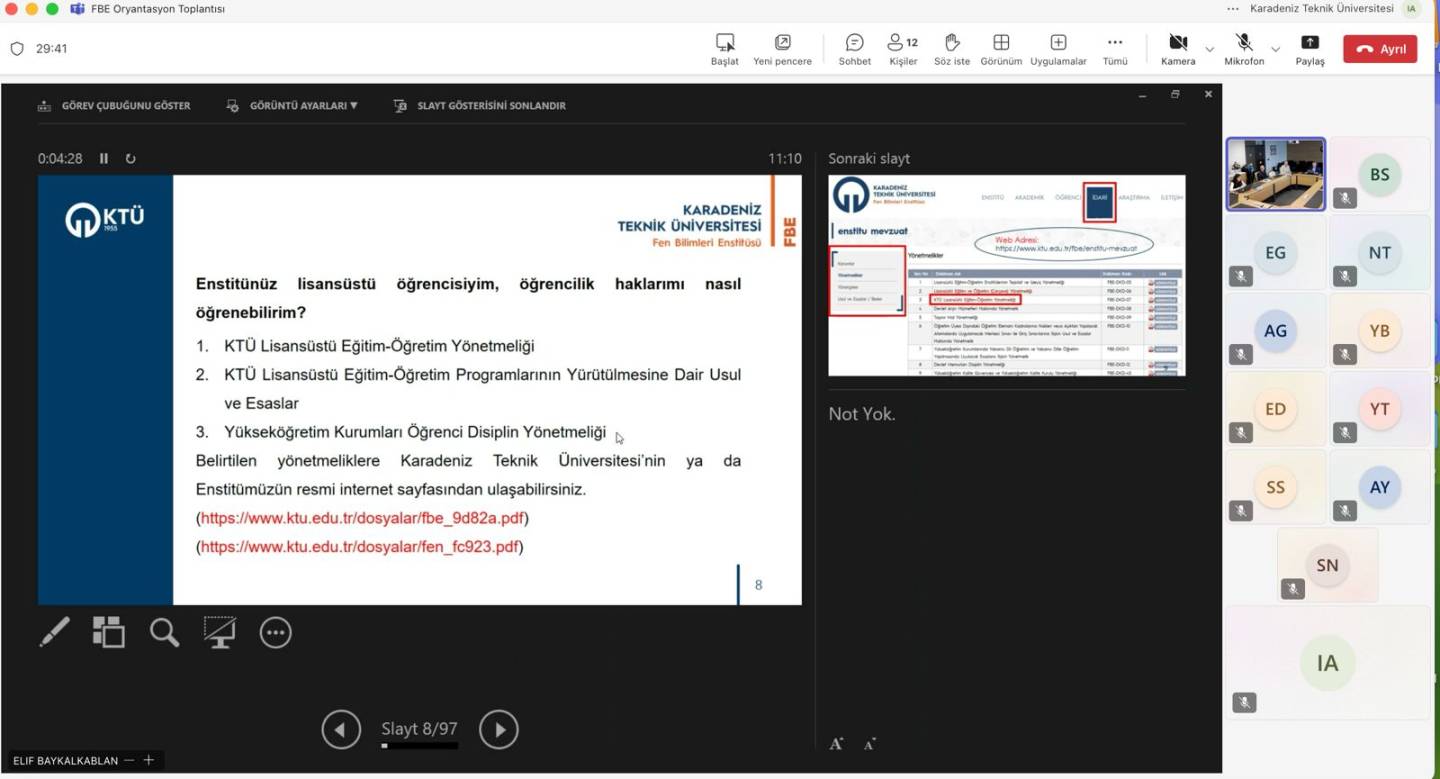Open GÖRÜNTÜ AYARLARI dropdown
Image resolution: width=1440 pixels, height=779 pixels.
(292, 105)
